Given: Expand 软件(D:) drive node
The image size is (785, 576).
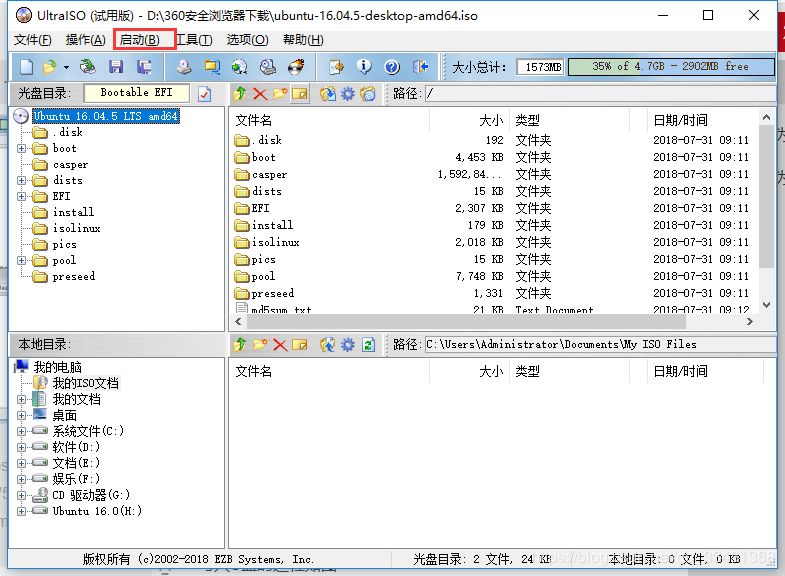Looking at the screenshot, I should [x=22, y=447].
